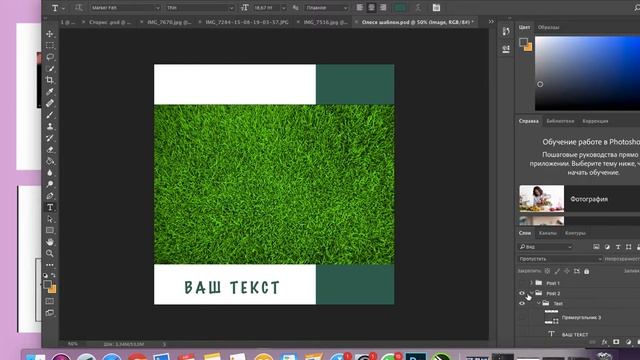The height and width of the screenshot is (360, 640).
Task: Open the font style Thin dropdown
Action: pyautogui.click(x=200, y=8)
